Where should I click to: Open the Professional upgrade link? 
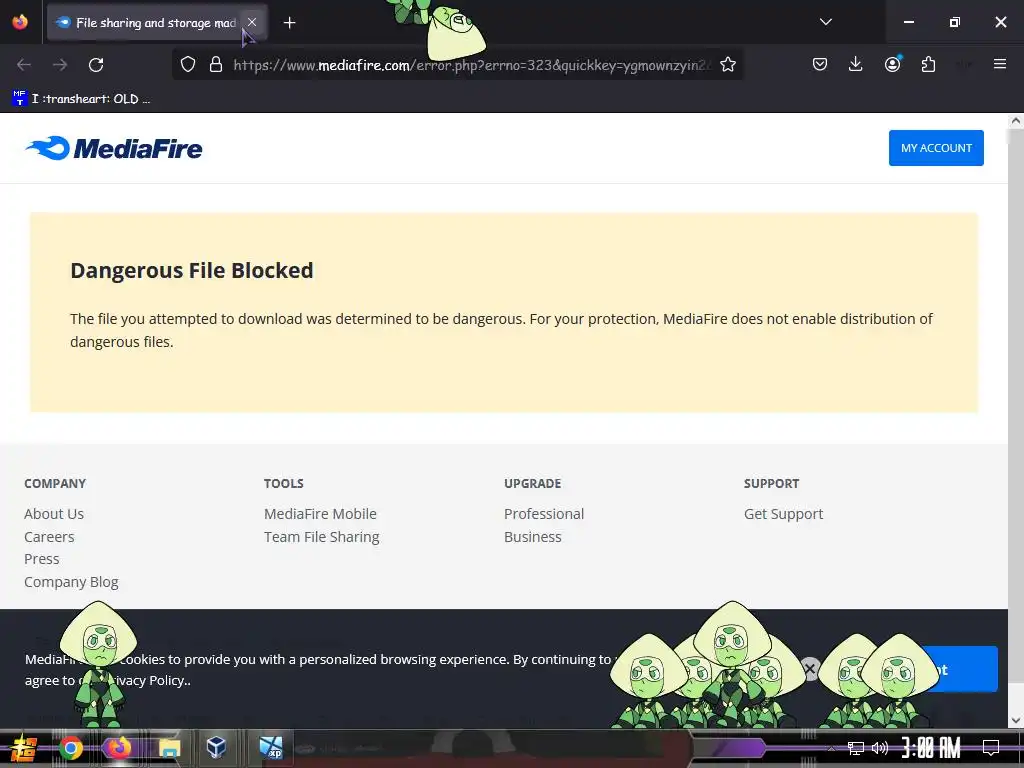544,514
